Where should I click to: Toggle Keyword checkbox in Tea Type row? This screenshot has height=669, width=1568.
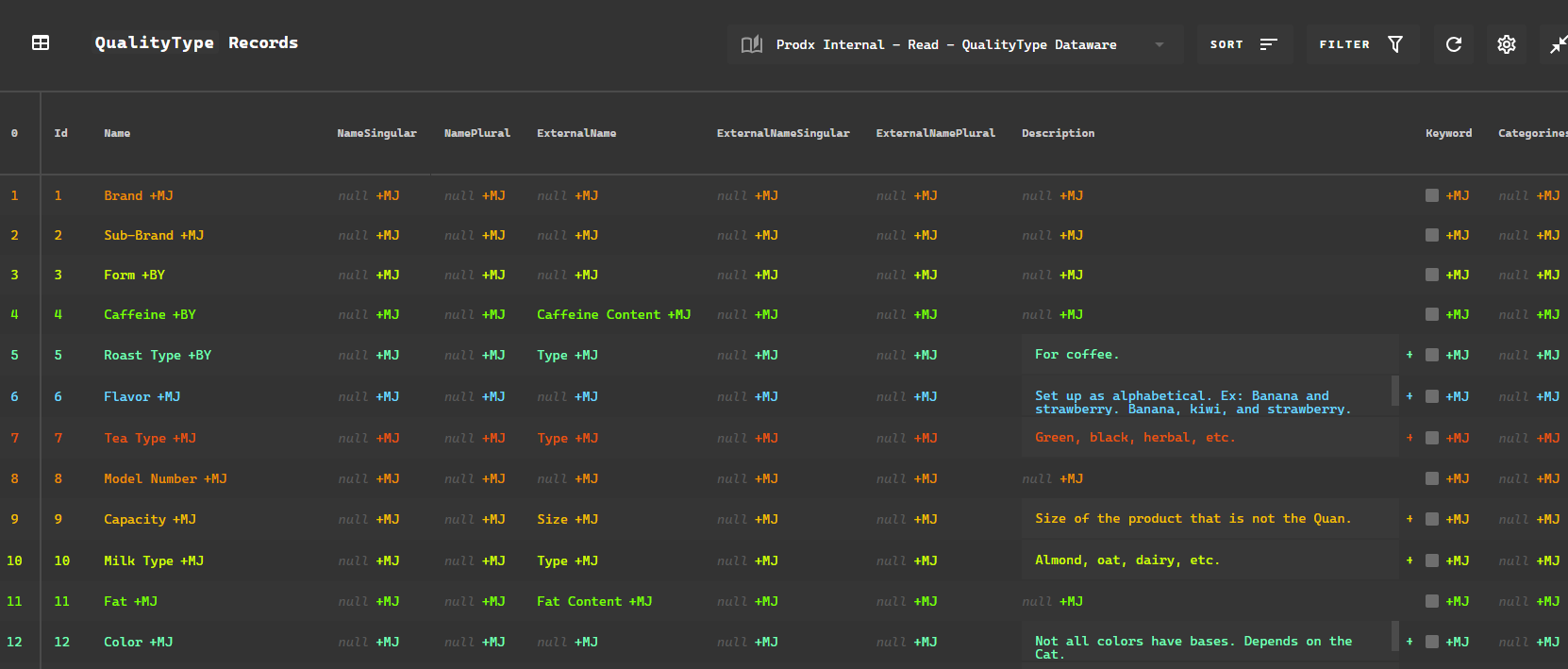[1432, 438]
